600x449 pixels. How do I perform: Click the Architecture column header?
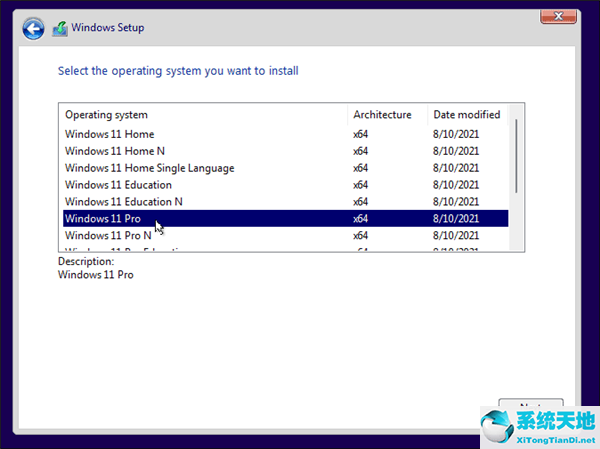[x=387, y=115]
